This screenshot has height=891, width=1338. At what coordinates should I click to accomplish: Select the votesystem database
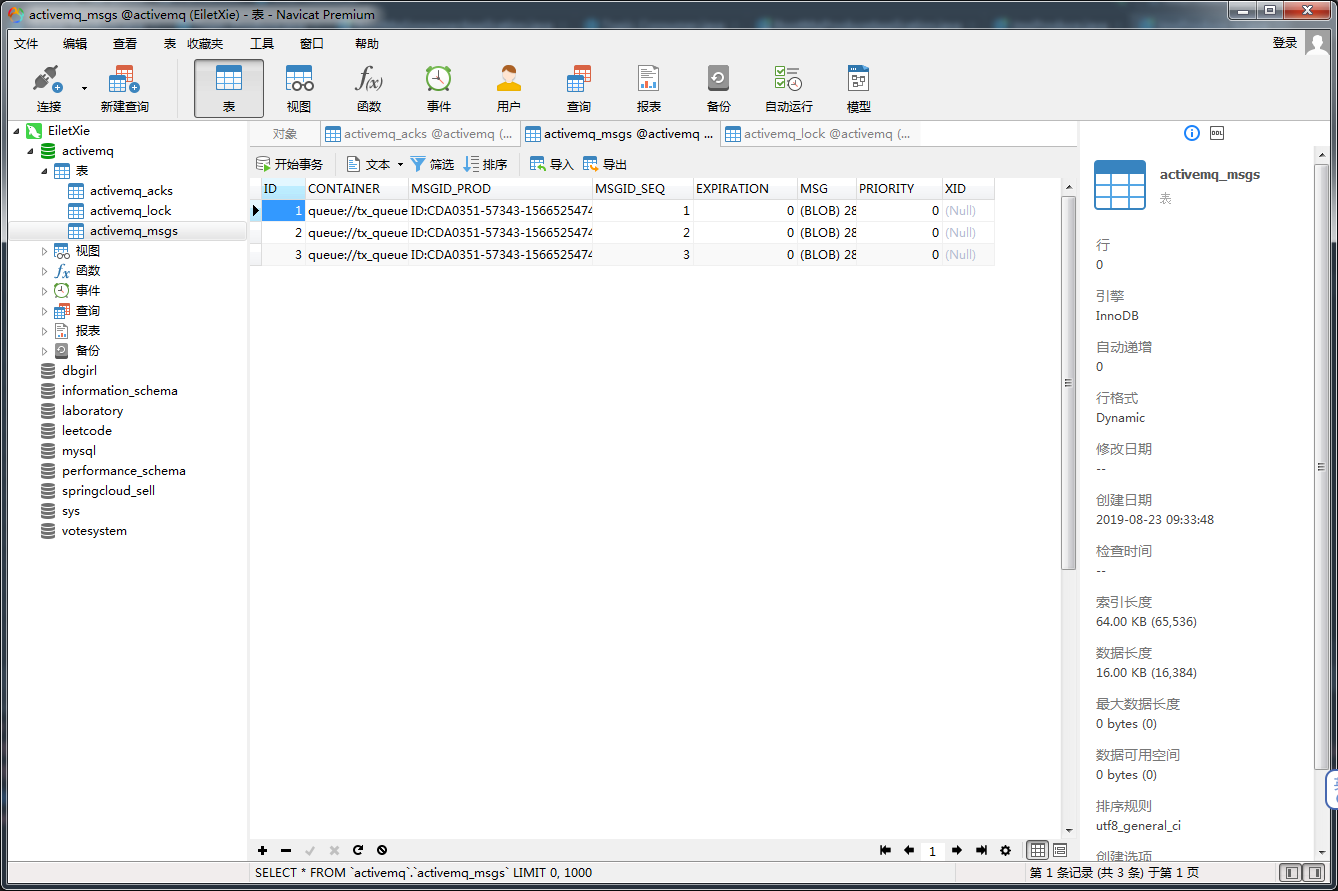tap(94, 531)
